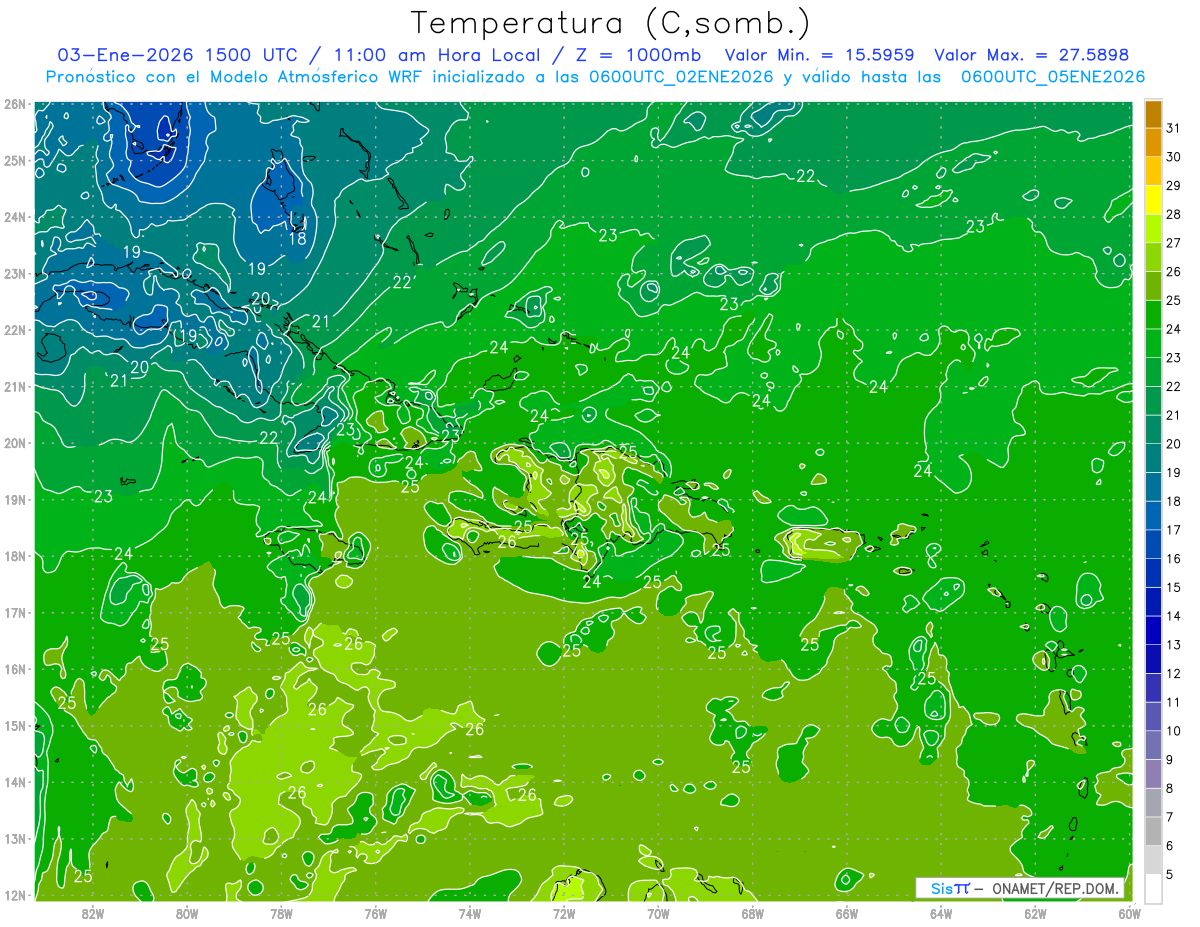Image resolution: width=1200 pixels, height=927 pixels.
Task: Click the '17N' latitude axis label
Action: [x=15, y=613]
